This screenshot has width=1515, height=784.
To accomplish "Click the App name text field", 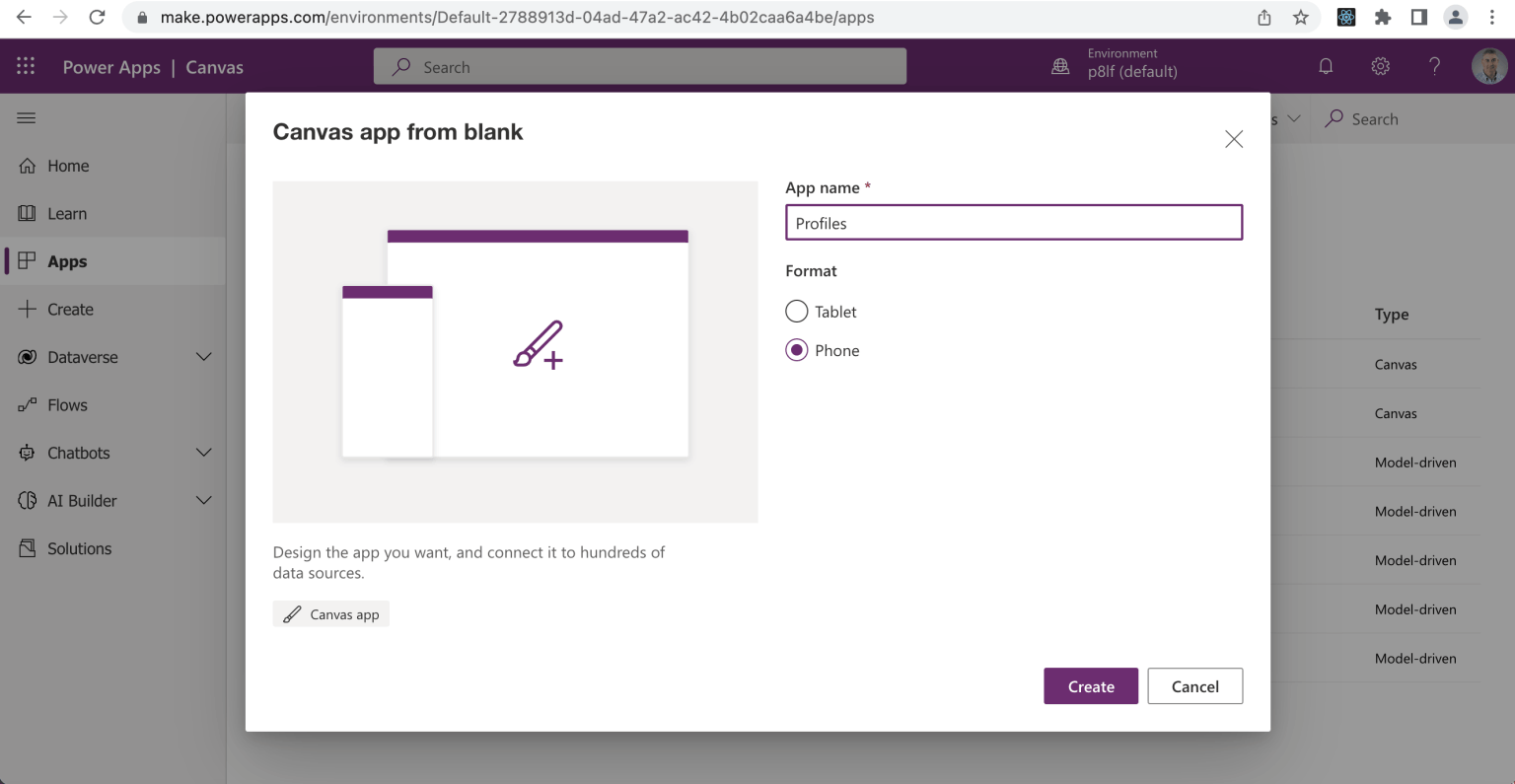I will coord(1014,223).
